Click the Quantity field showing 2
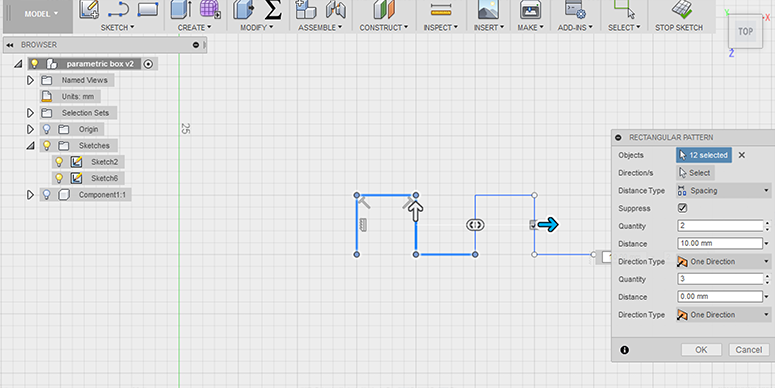 [720, 226]
